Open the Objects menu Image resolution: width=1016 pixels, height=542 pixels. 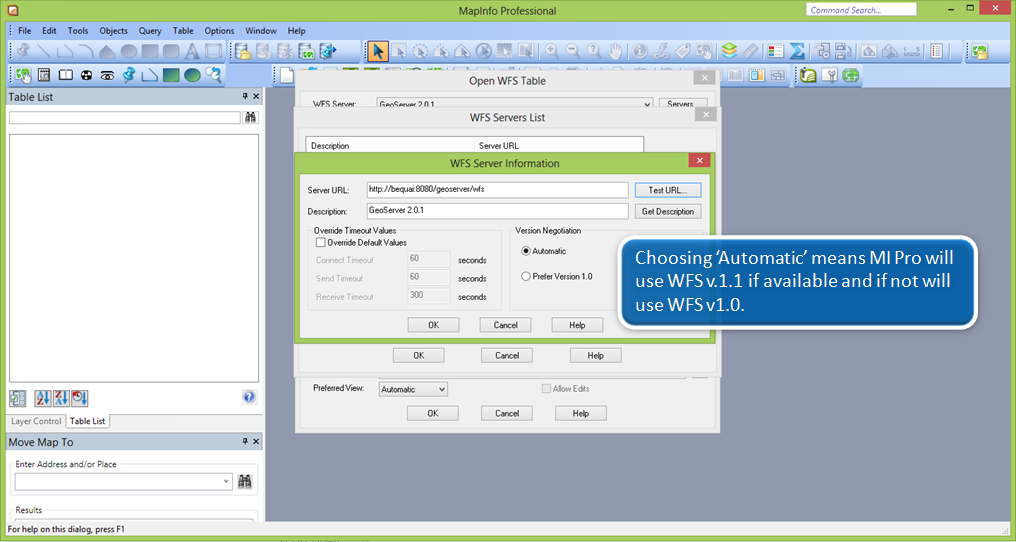113,30
